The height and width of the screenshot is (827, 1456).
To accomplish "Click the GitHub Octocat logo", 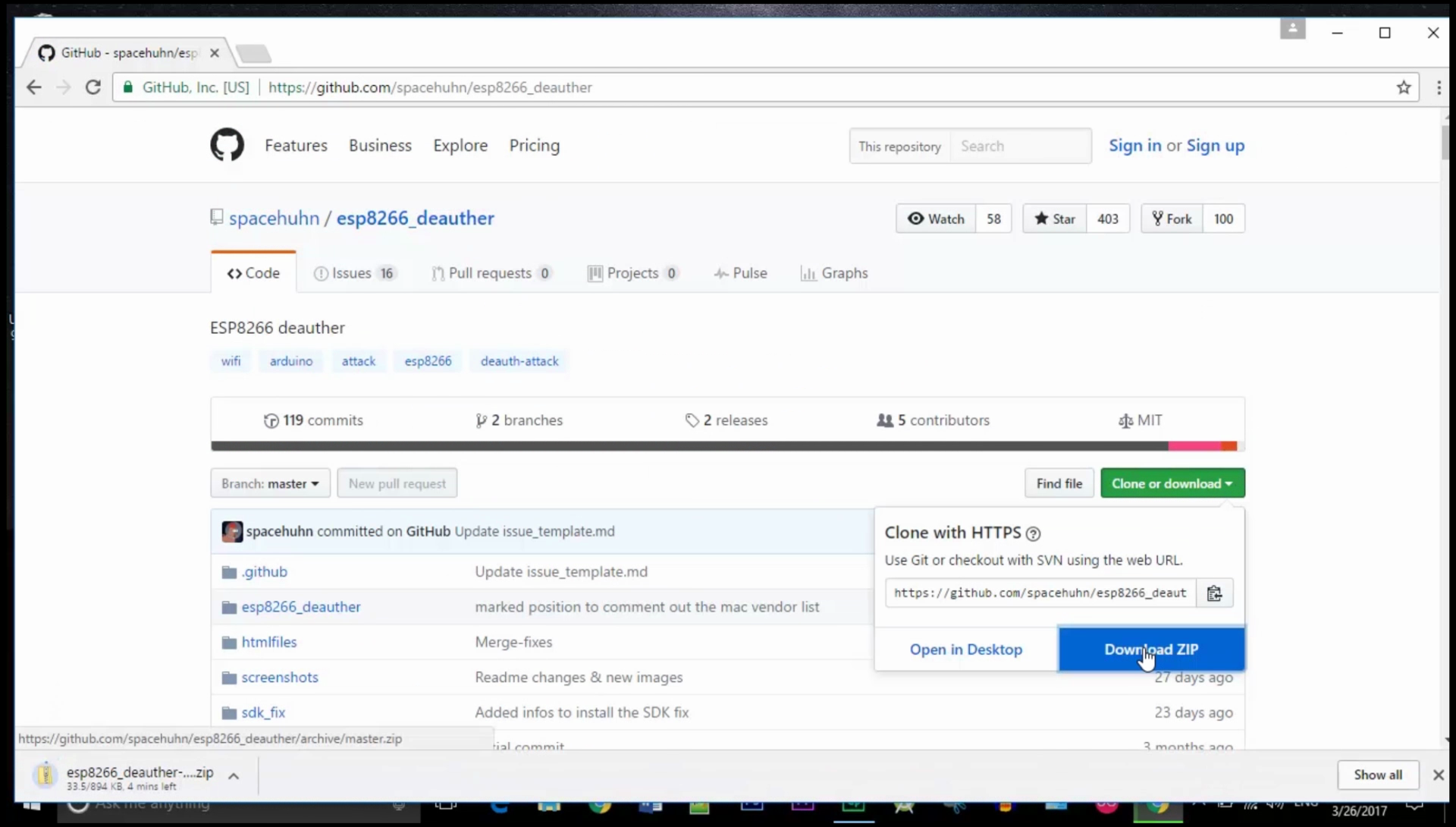I will [x=227, y=145].
